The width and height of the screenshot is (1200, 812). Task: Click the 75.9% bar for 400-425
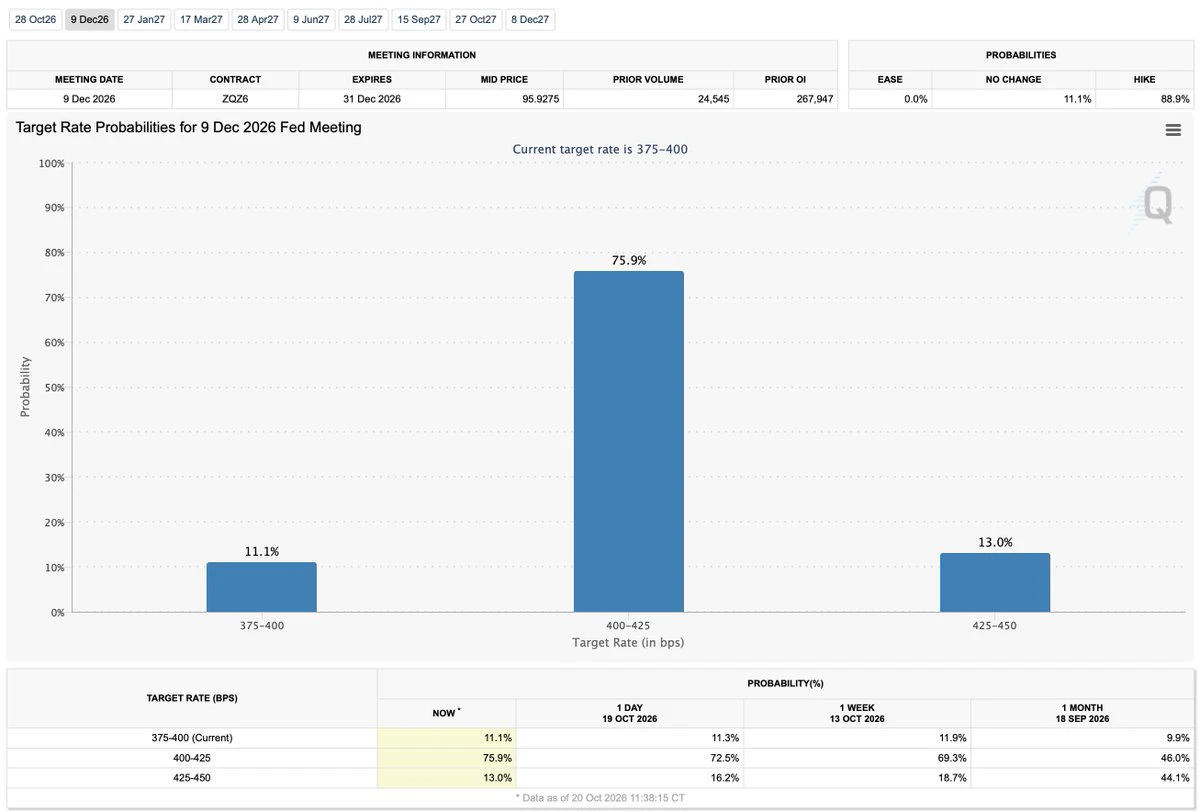point(628,441)
